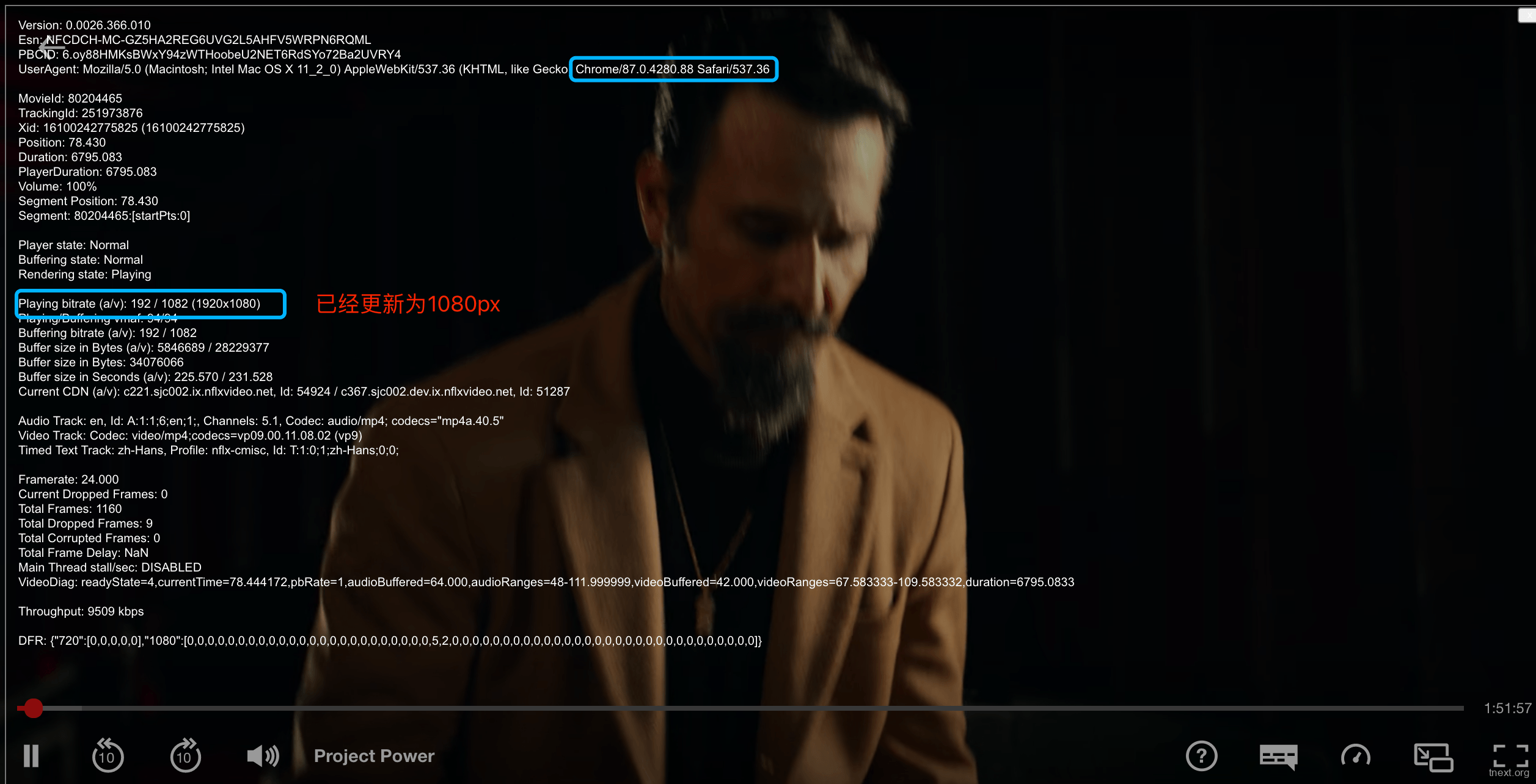Skip forward 10 seconds
Image resolution: width=1536 pixels, height=784 pixels.
click(x=185, y=755)
